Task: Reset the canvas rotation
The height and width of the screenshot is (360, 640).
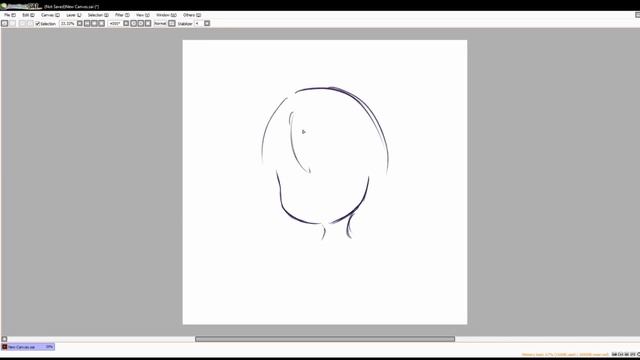Action: (x=148, y=24)
